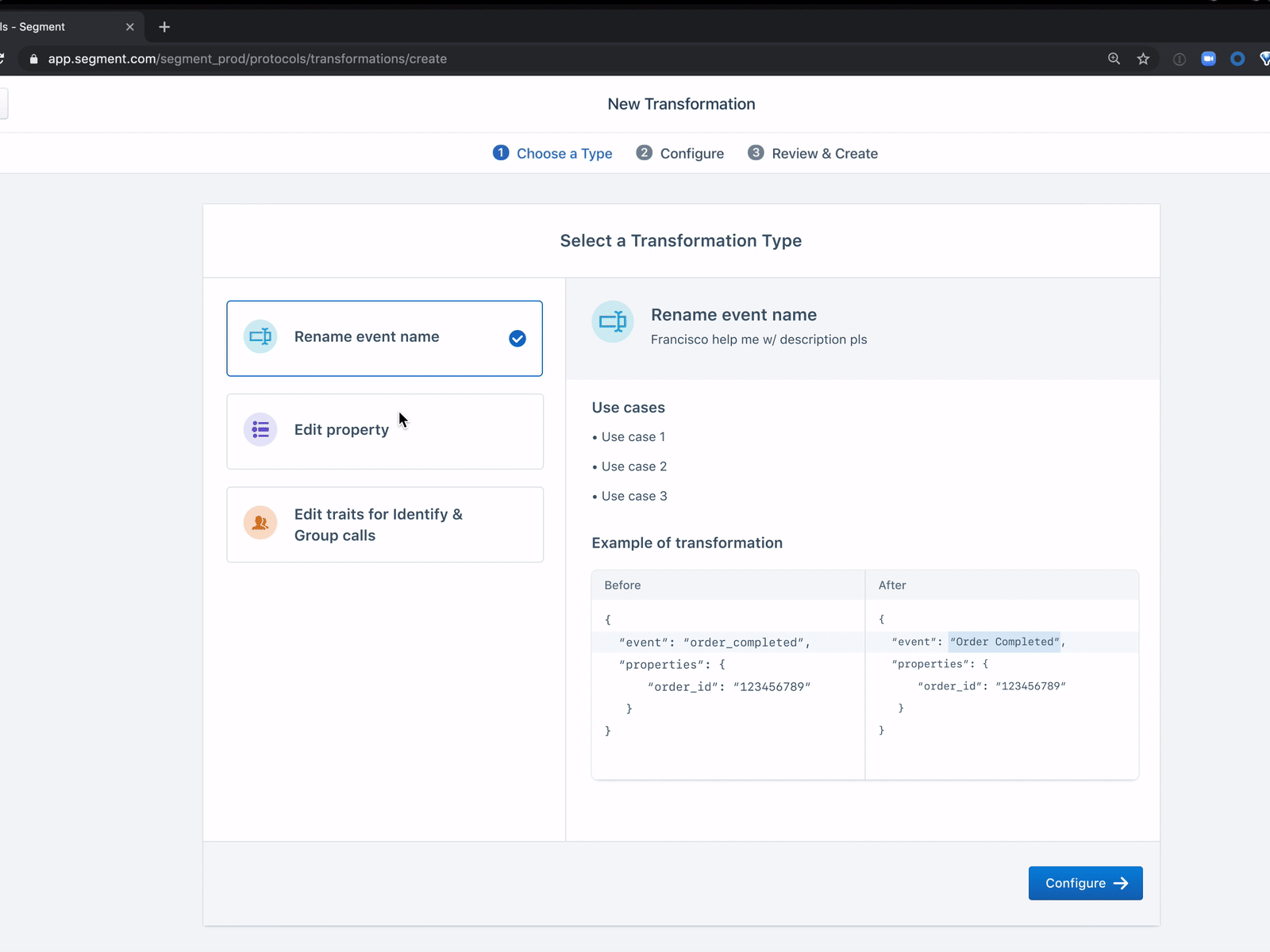Click the numbered circle for step 1

[501, 153]
